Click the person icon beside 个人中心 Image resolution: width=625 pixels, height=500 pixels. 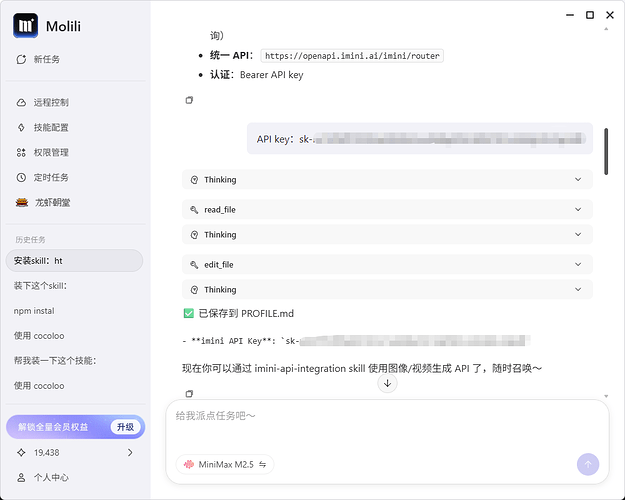21,478
